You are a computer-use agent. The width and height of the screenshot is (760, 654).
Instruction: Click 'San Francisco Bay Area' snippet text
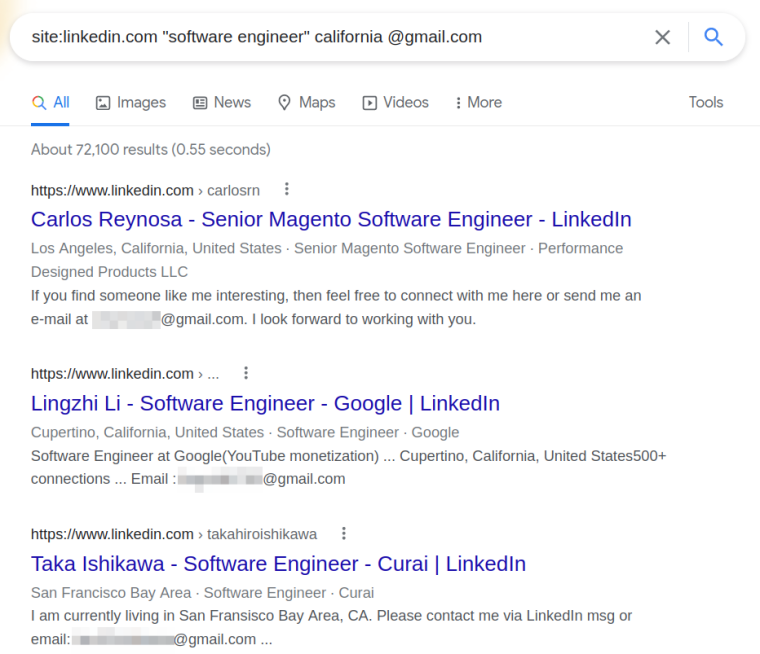tap(111, 592)
